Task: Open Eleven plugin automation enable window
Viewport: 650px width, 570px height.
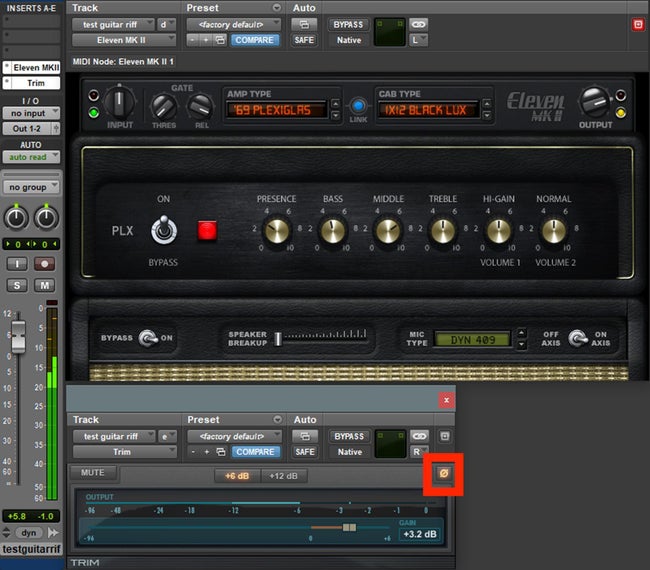Action: coord(304,24)
